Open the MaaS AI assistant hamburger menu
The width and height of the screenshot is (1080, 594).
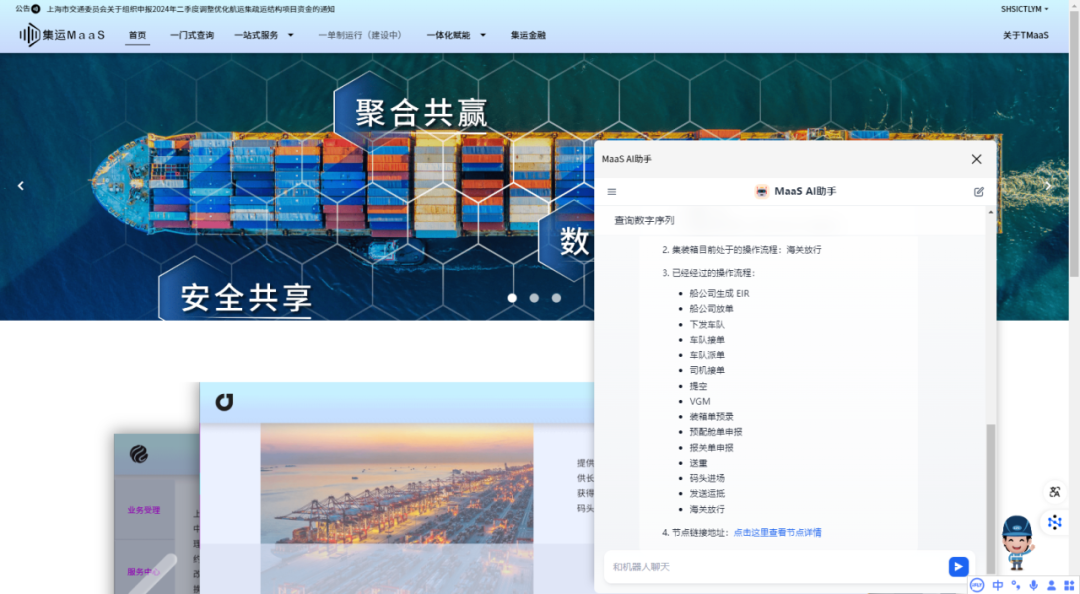point(611,191)
